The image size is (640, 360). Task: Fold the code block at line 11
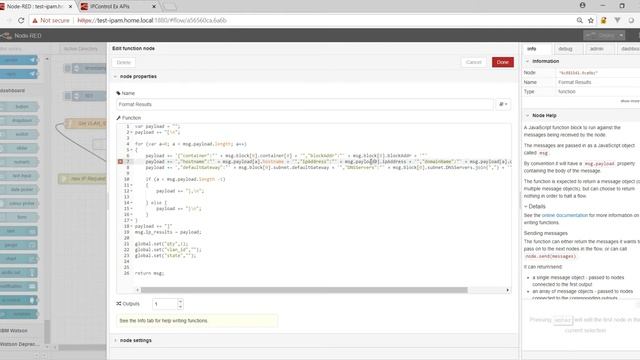point(131,185)
